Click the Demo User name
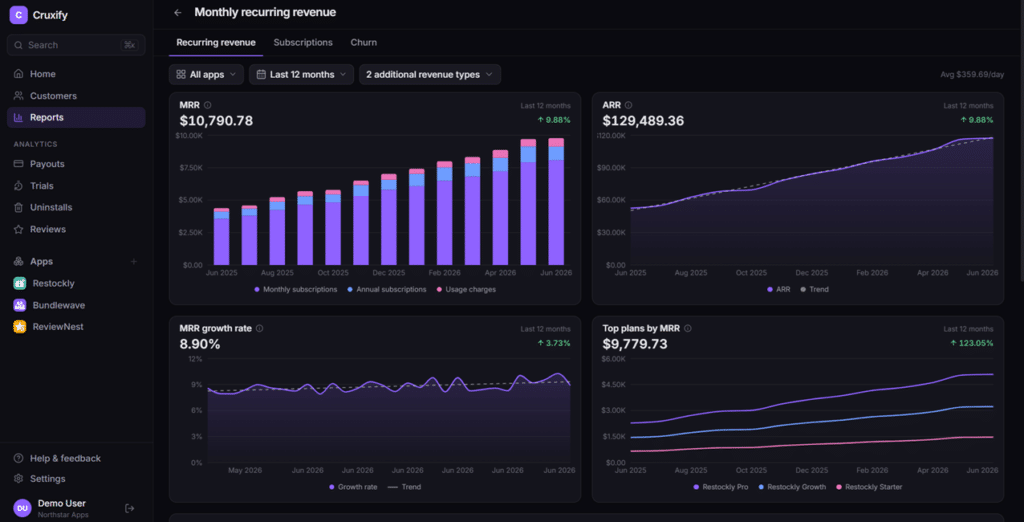1024x522 pixels. point(61,503)
